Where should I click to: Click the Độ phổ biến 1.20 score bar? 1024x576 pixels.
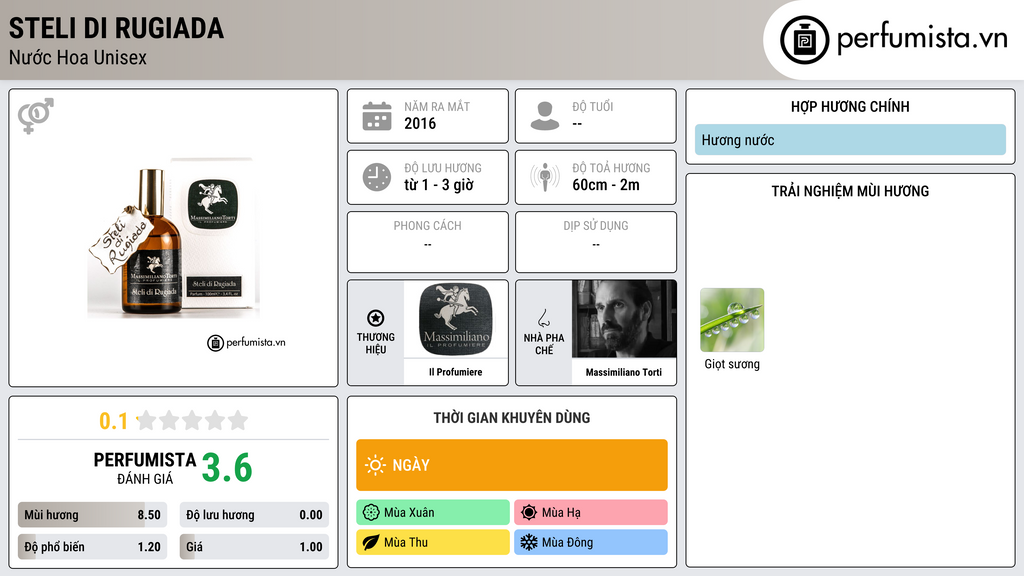point(93,547)
